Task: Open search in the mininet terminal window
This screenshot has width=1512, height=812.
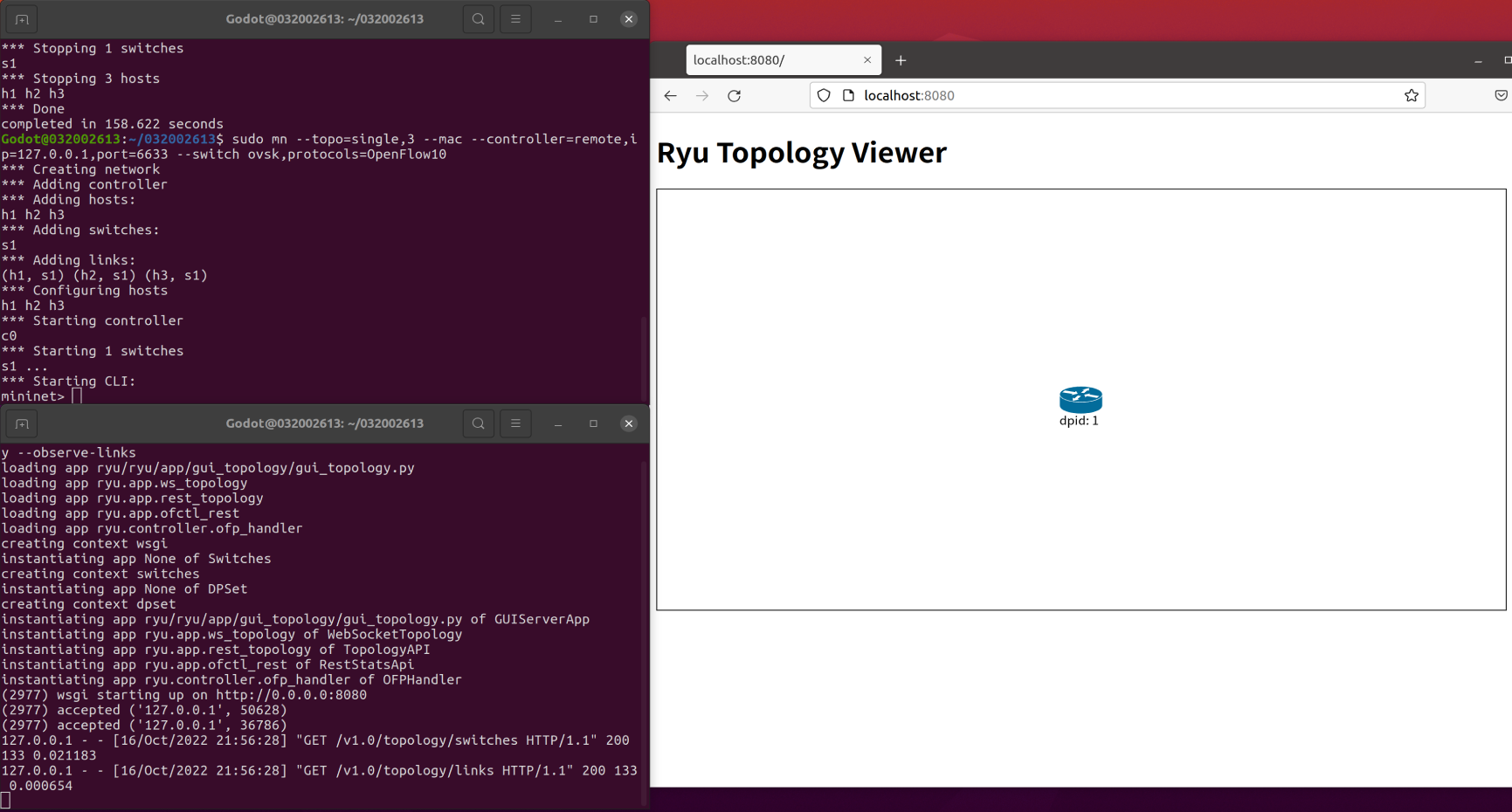Action: tap(479, 19)
